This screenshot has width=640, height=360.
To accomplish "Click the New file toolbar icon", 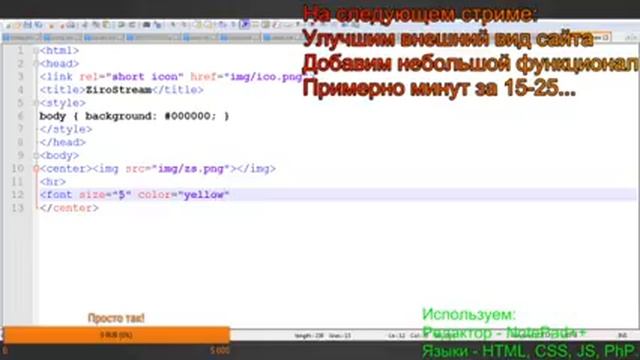I will click(8, 25).
